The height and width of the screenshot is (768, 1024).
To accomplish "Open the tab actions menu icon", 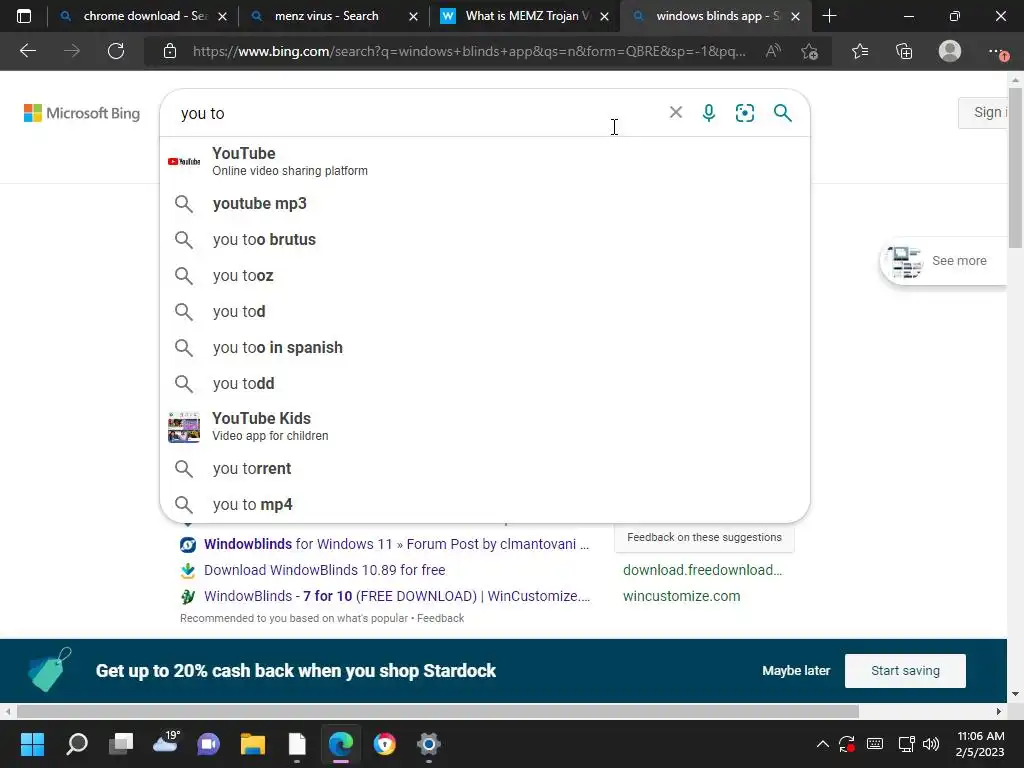I will pyautogui.click(x=24, y=16).
